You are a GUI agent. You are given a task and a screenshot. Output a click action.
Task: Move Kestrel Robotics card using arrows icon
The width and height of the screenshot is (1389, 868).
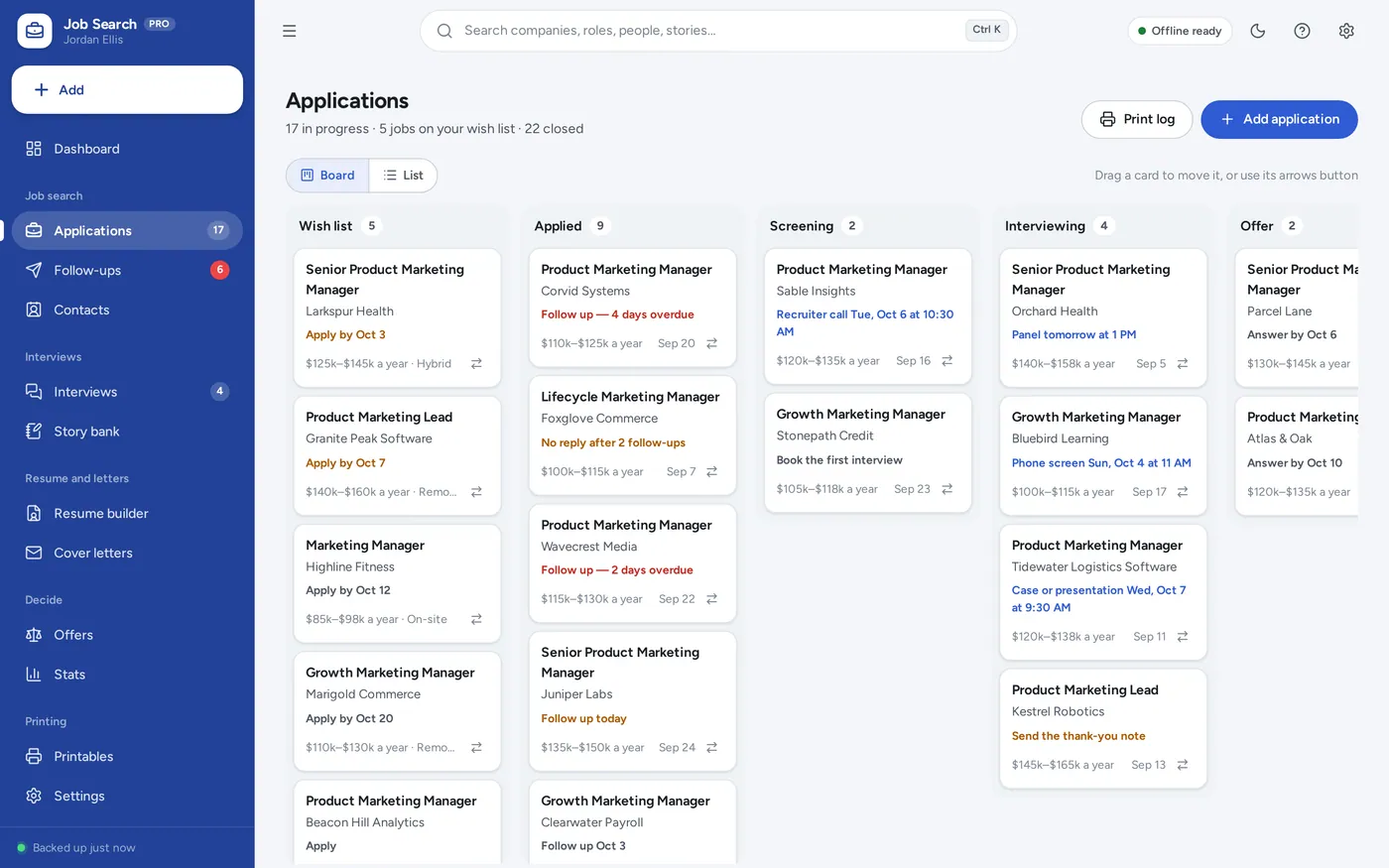click(x=1183, y=765)
